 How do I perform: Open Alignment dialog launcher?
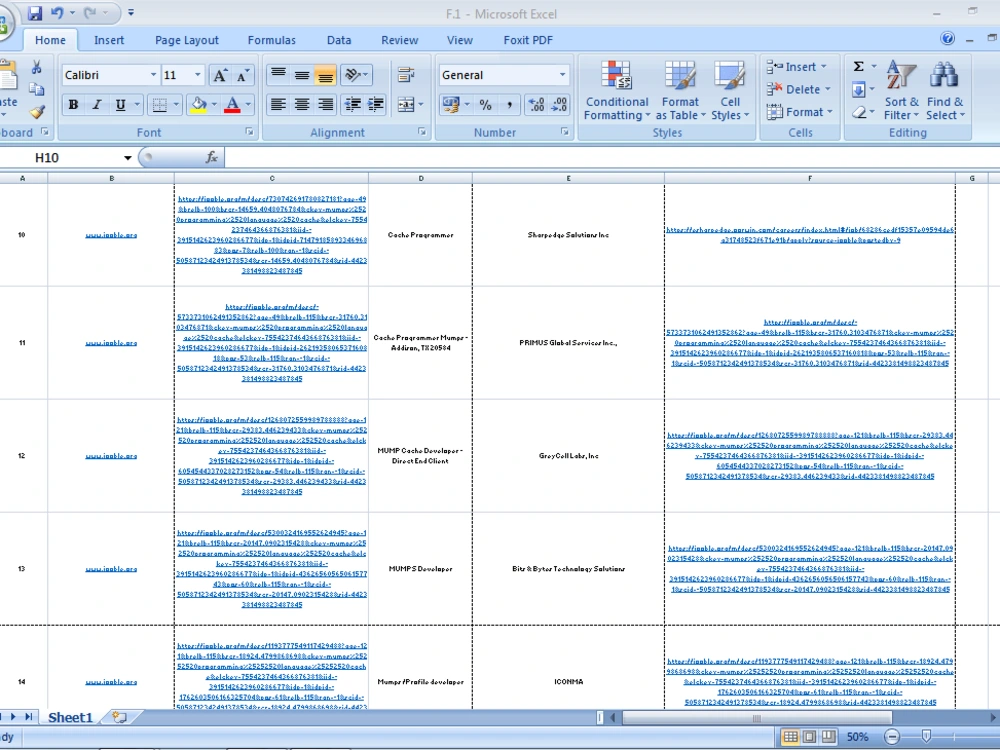(x=422, y=132)
